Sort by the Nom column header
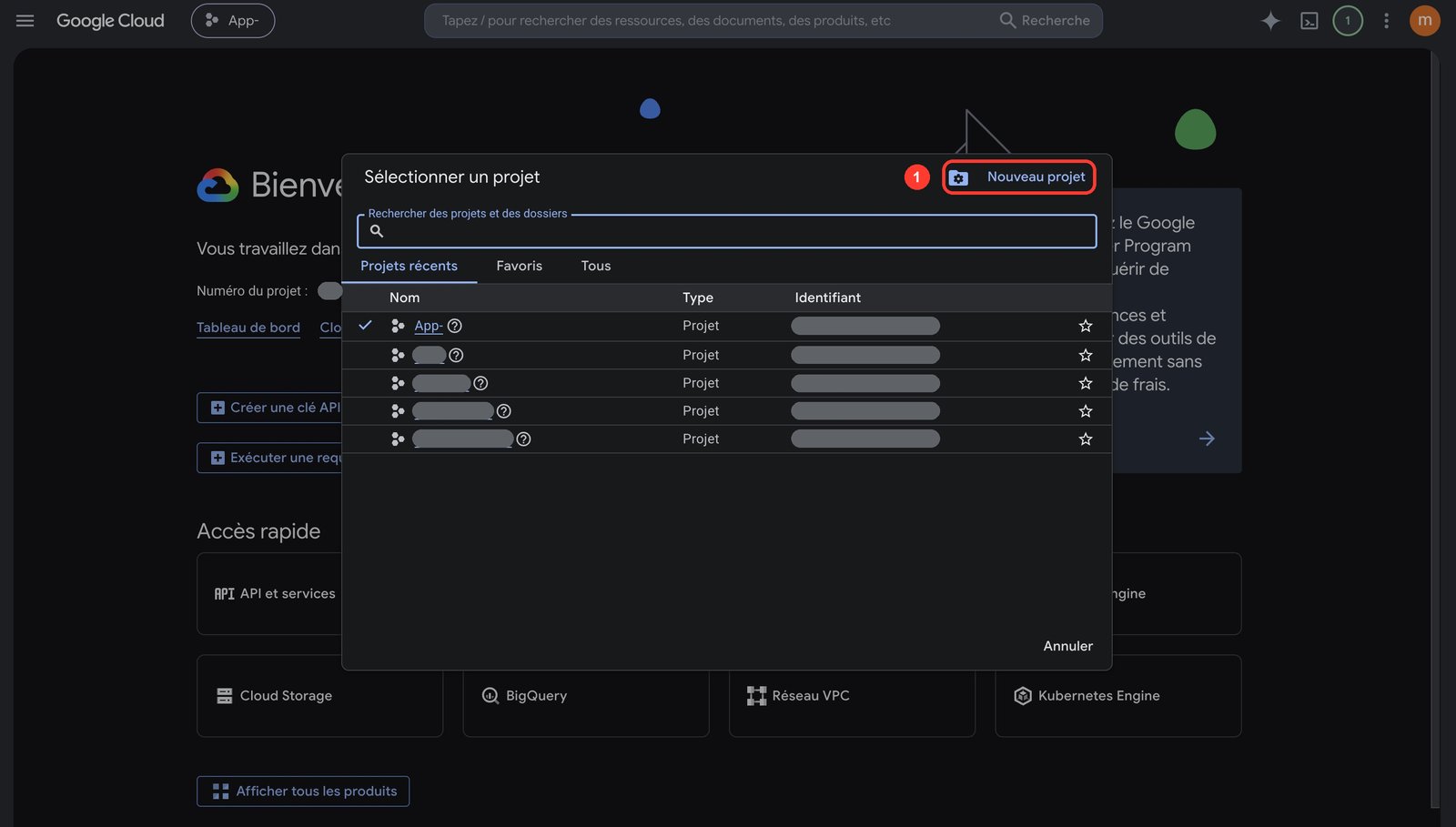 pyautogui.click(x=404, y=298)
